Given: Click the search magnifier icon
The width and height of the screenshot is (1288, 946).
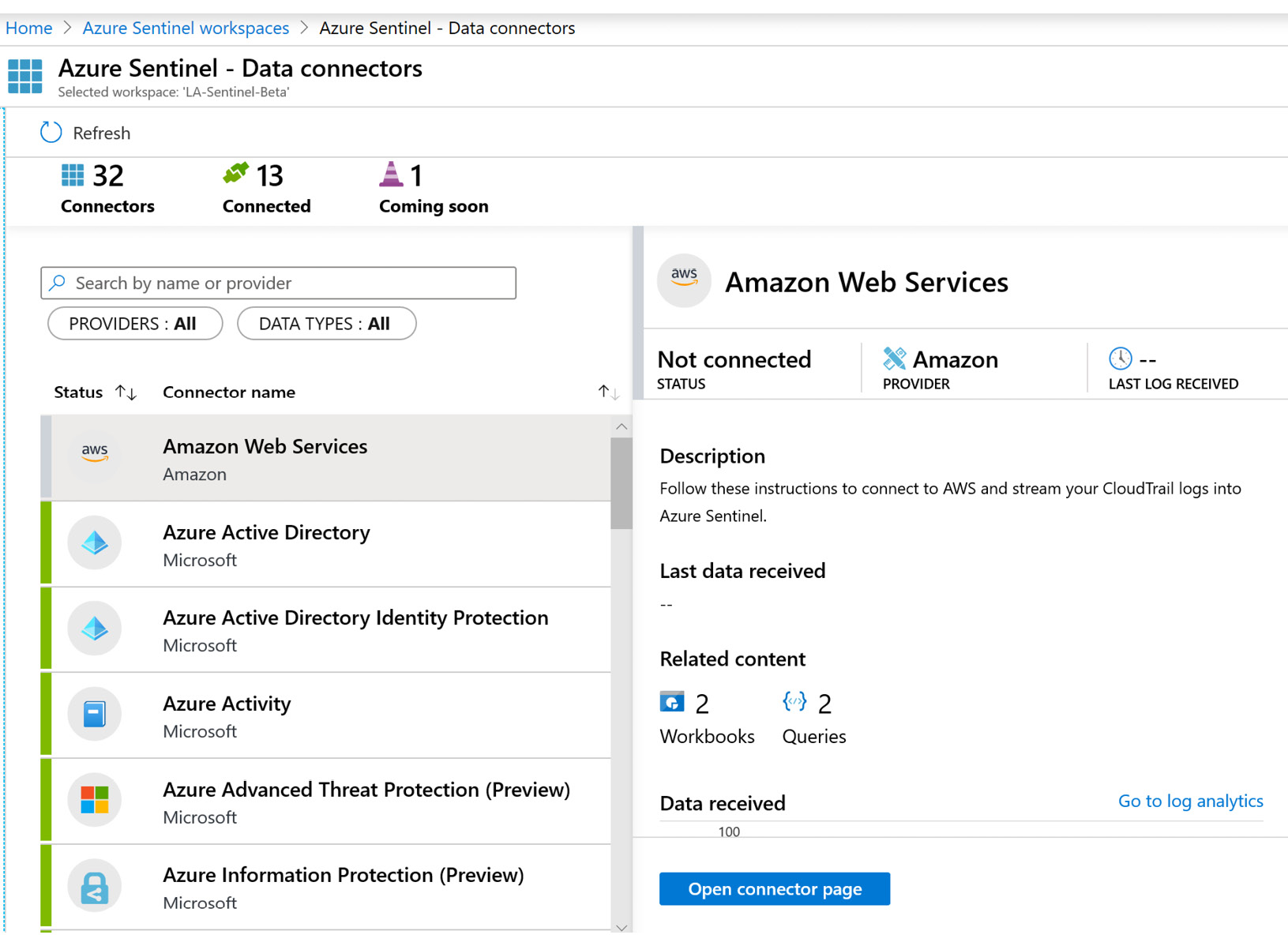Looking at the screenshot, I should pos(58,283).
